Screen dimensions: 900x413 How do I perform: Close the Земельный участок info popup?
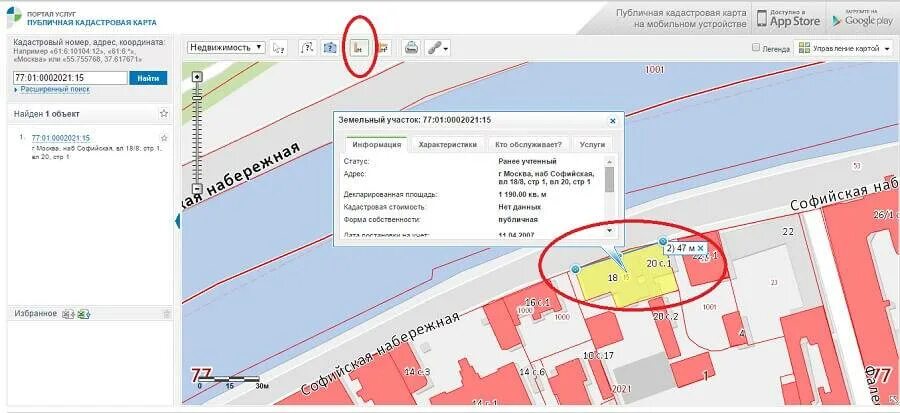[x=612, y=121]
